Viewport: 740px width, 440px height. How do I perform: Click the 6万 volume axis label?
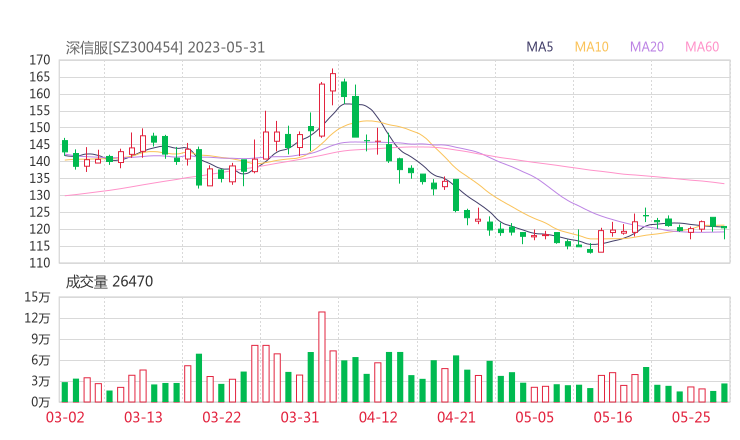coord(41,360)
